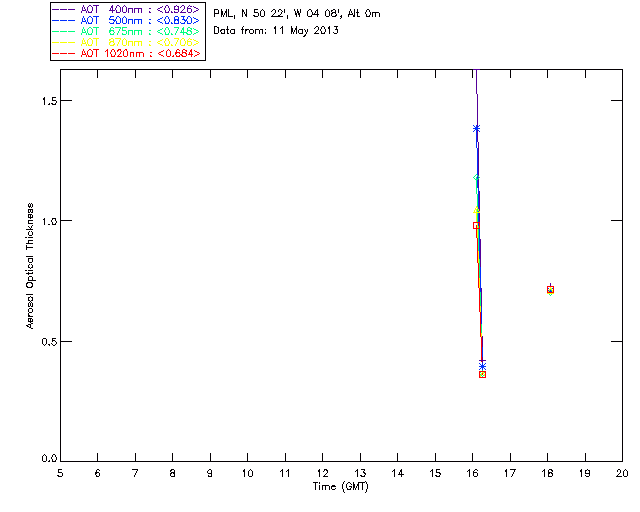
Task: Click the x-axis label 14
Action: (x=398, y=473)
